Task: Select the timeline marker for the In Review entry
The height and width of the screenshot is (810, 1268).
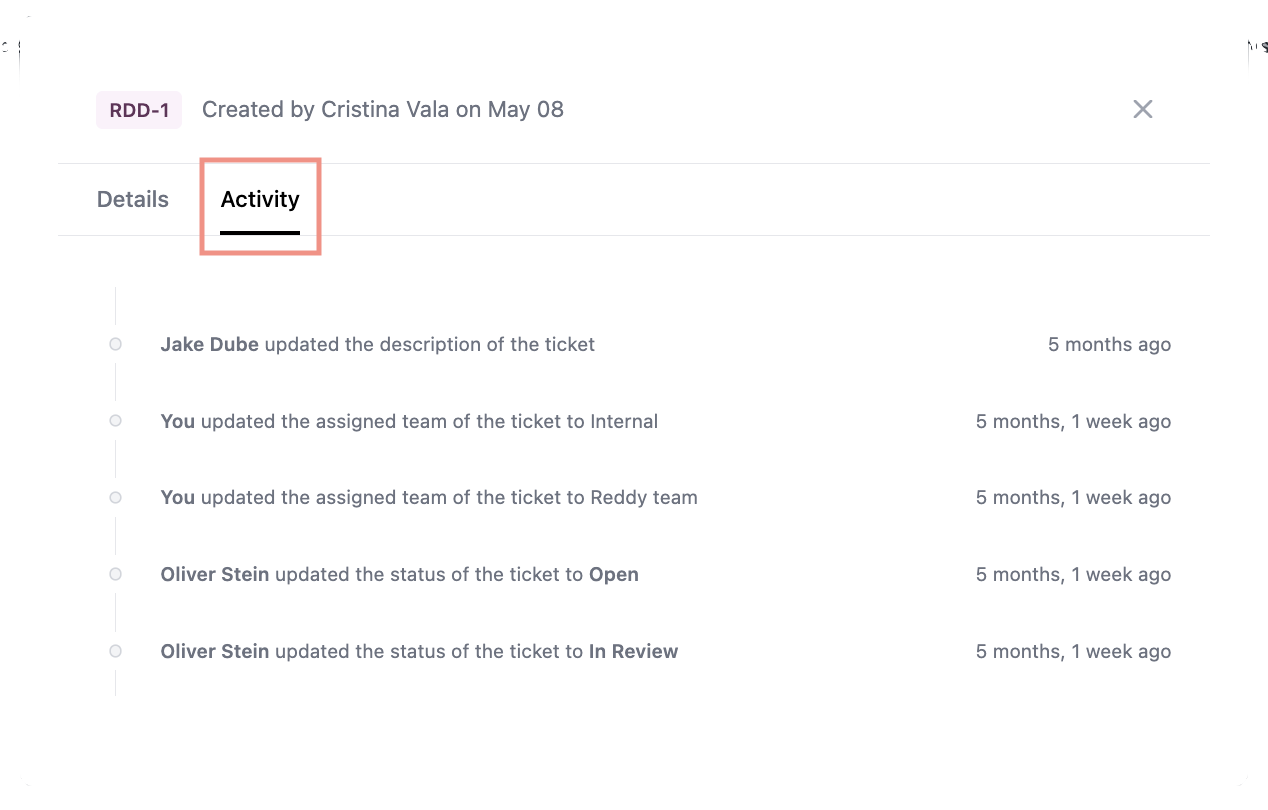Action: pos(115,651)
